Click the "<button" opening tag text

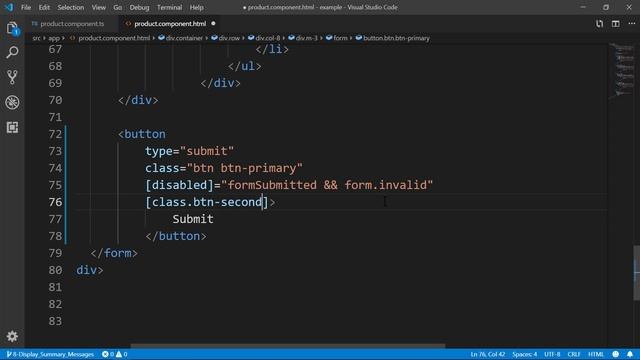[142, 134]
